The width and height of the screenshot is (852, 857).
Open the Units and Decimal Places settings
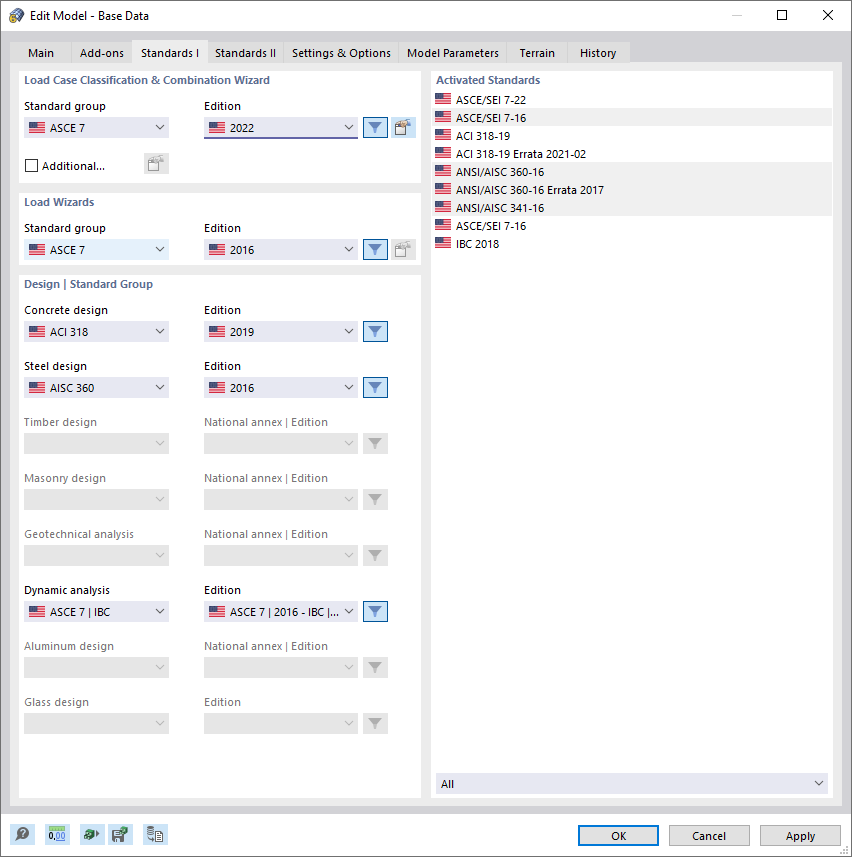pyautogui.click(x=57, y=834)
